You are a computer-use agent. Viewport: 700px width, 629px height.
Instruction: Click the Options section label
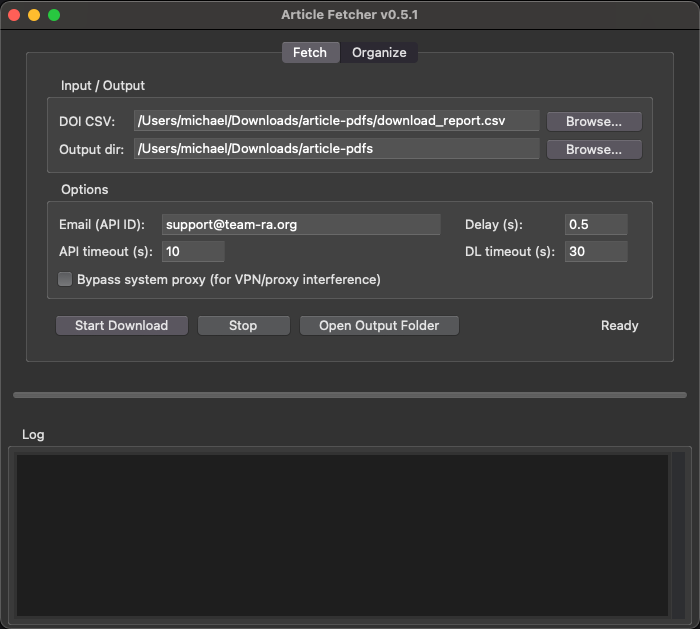pos(84,189)
